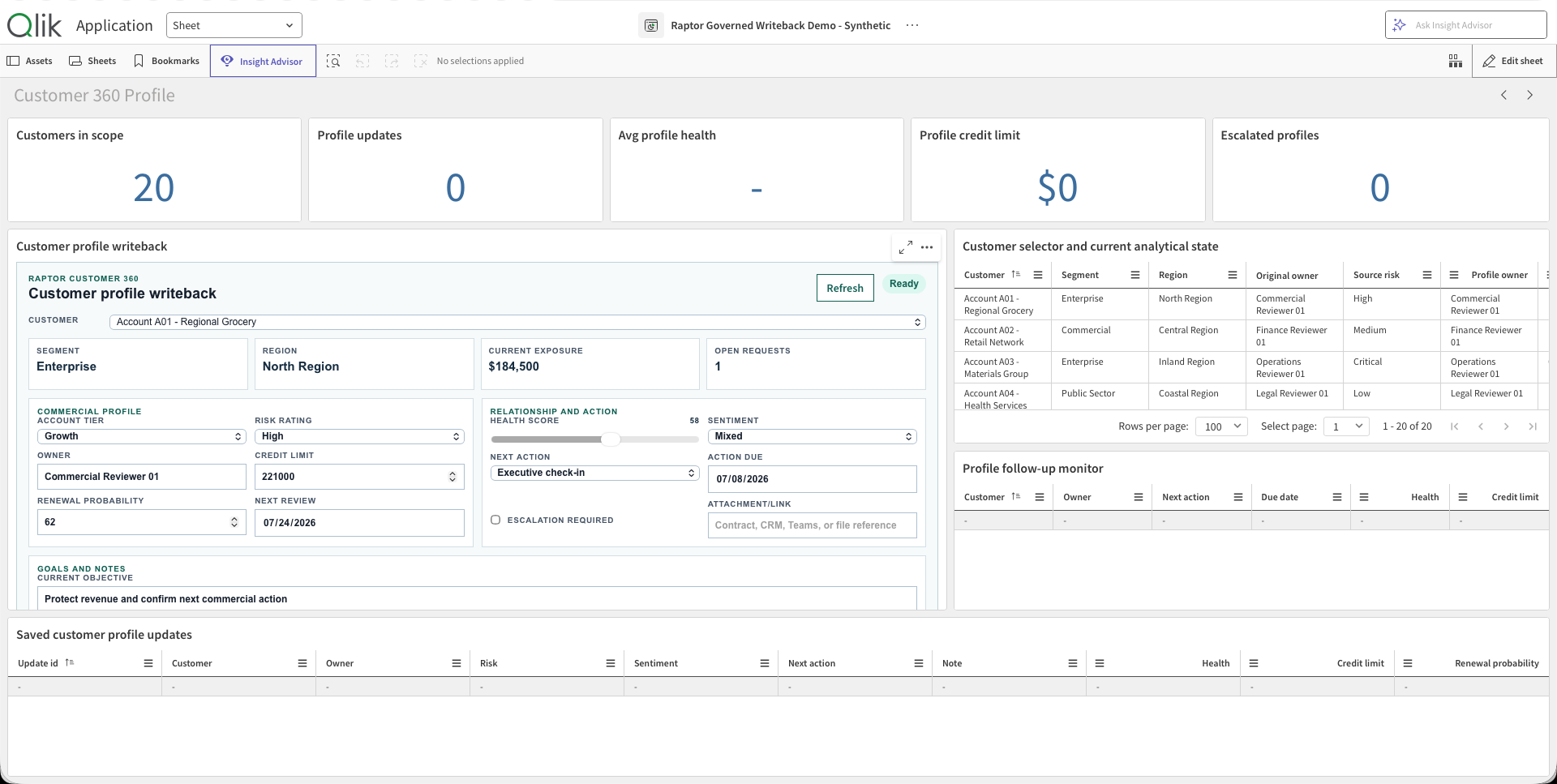Viewport: 1557px width, 784px height.
Task: Open the Qlik logo home link
Action: coord(34,25)
